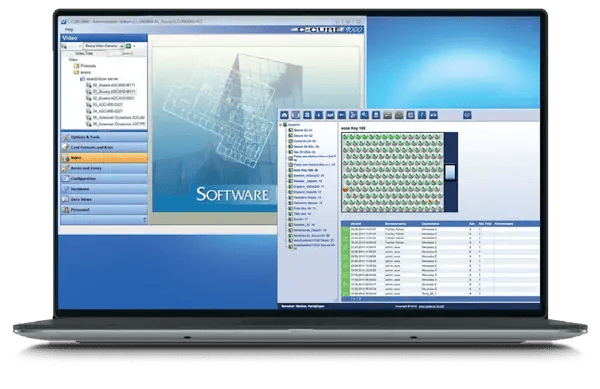Click the white slider handle beside key grid
This screenshot has height=389, width=600.
point(450,172)
